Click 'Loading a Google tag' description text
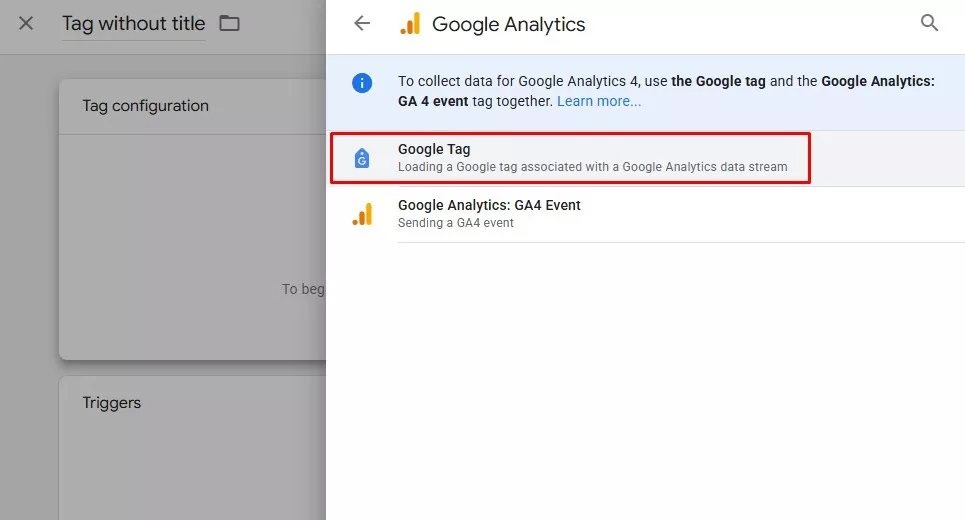The width and height of the screenshot is (965, 520). pos(593,167)
